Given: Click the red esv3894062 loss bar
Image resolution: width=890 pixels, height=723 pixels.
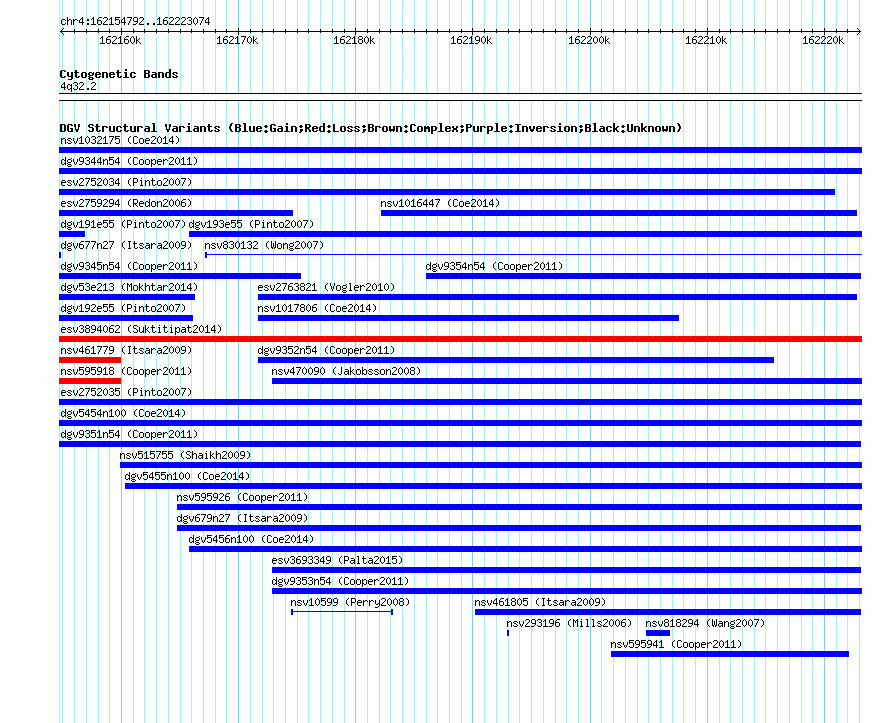Looking at the screenshot, I should [x=460, y=339].
